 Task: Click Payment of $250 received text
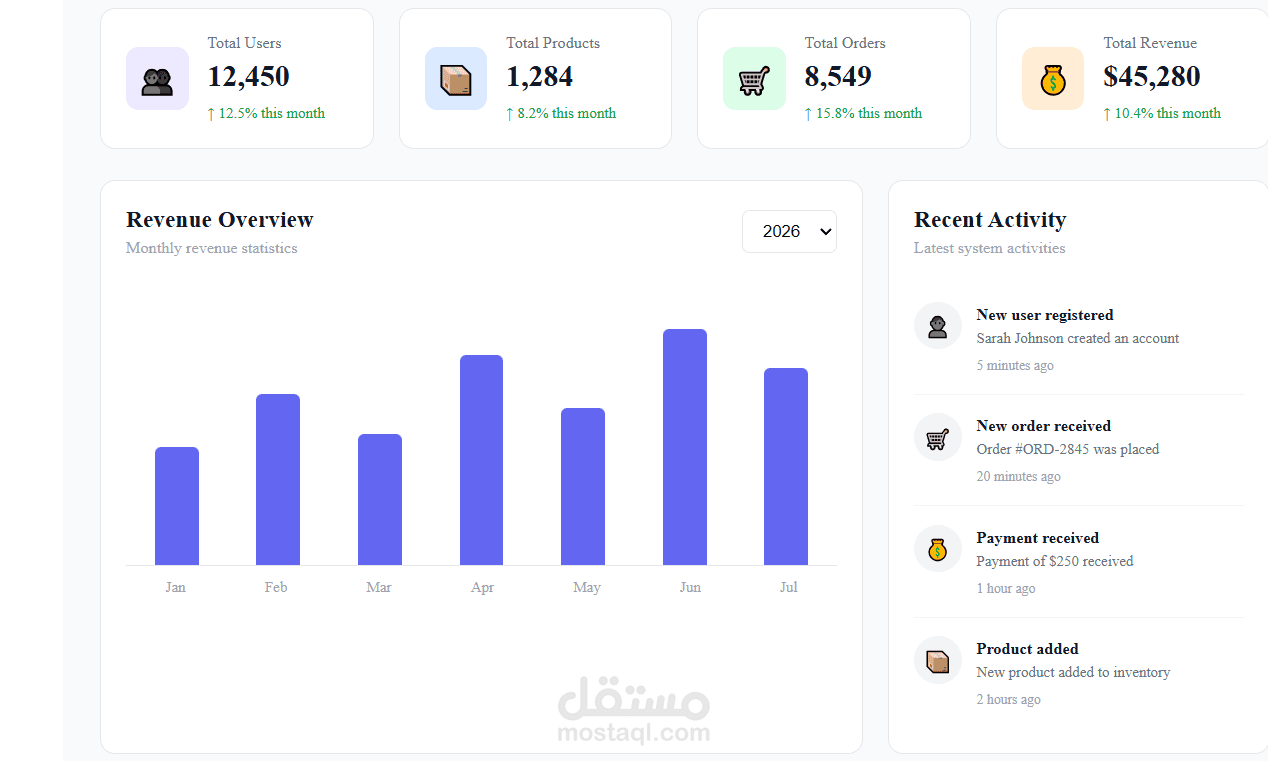point(1055,561)
